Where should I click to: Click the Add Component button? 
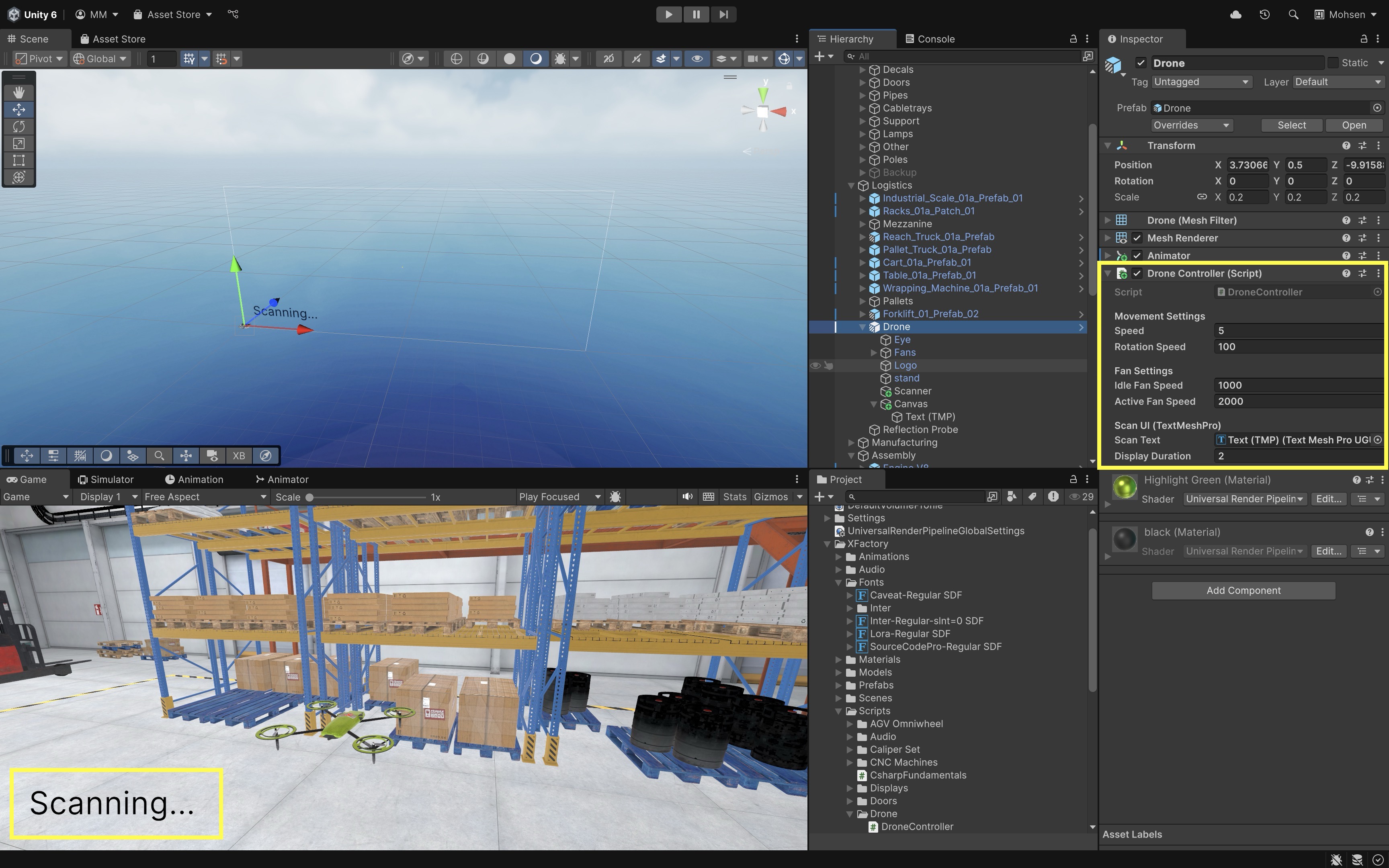coord(1243,590)
